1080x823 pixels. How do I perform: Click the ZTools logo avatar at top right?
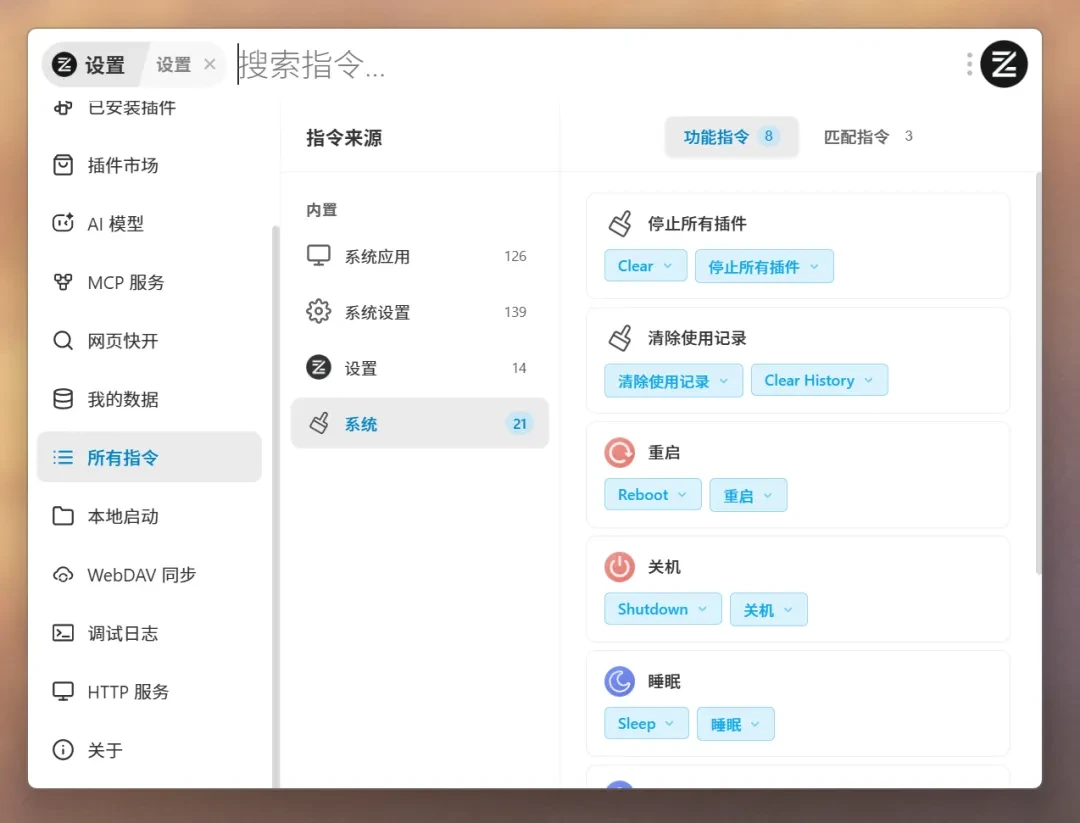(x=1004, y=64)
